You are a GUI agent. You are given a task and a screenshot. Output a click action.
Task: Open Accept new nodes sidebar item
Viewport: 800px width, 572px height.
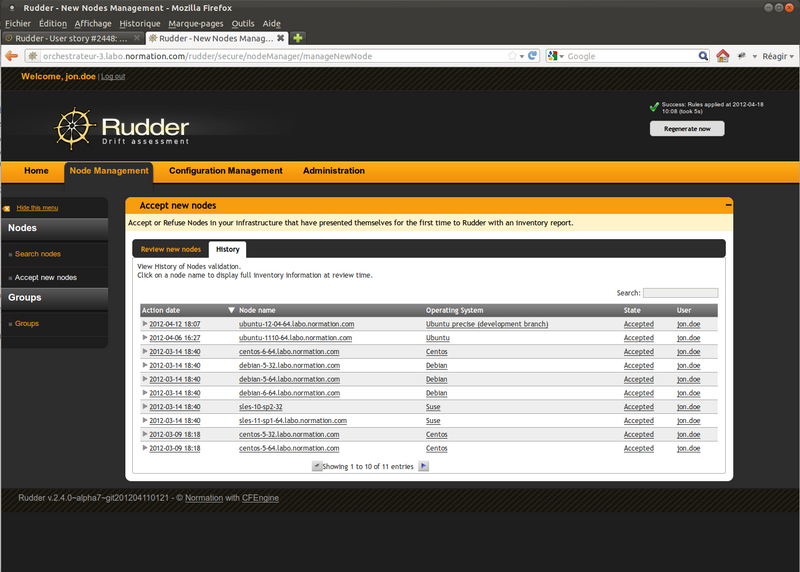coord(46,277)
